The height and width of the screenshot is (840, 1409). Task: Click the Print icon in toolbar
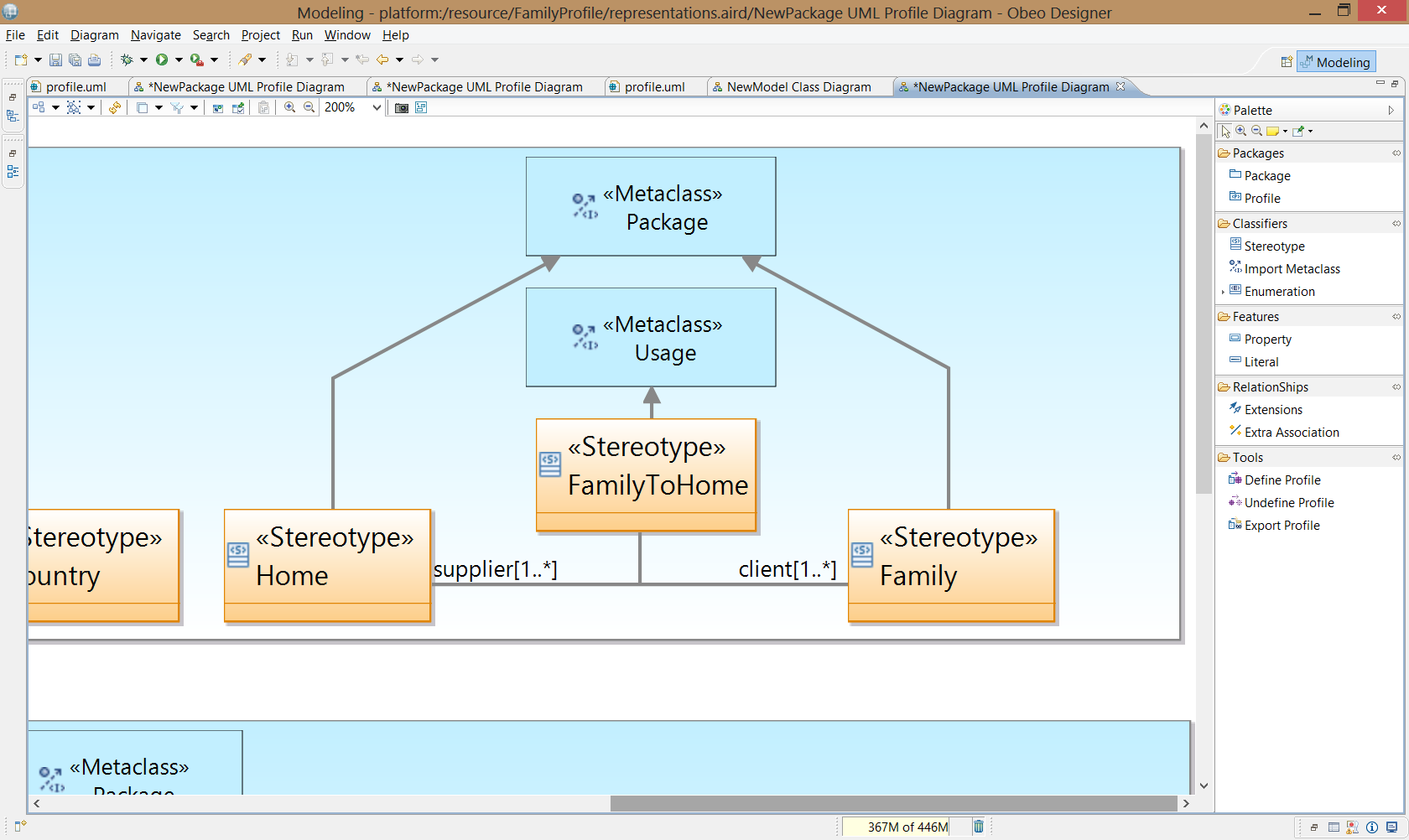click(x=94, y=60)
